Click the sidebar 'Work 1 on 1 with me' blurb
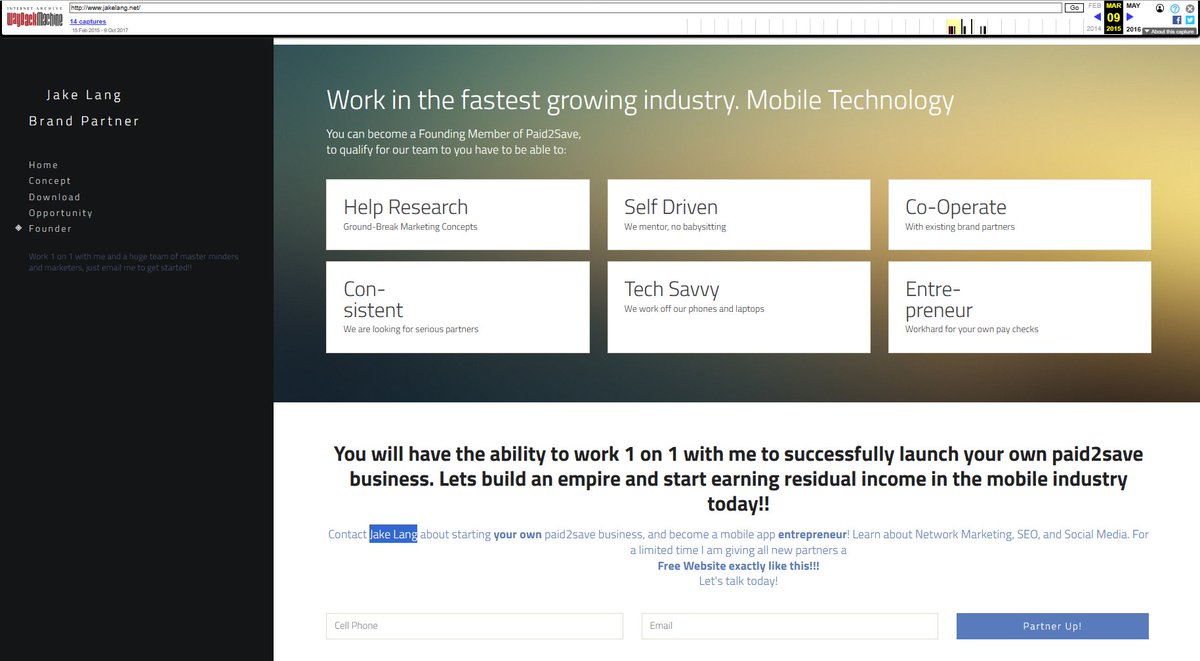 (x=133, y=262)
